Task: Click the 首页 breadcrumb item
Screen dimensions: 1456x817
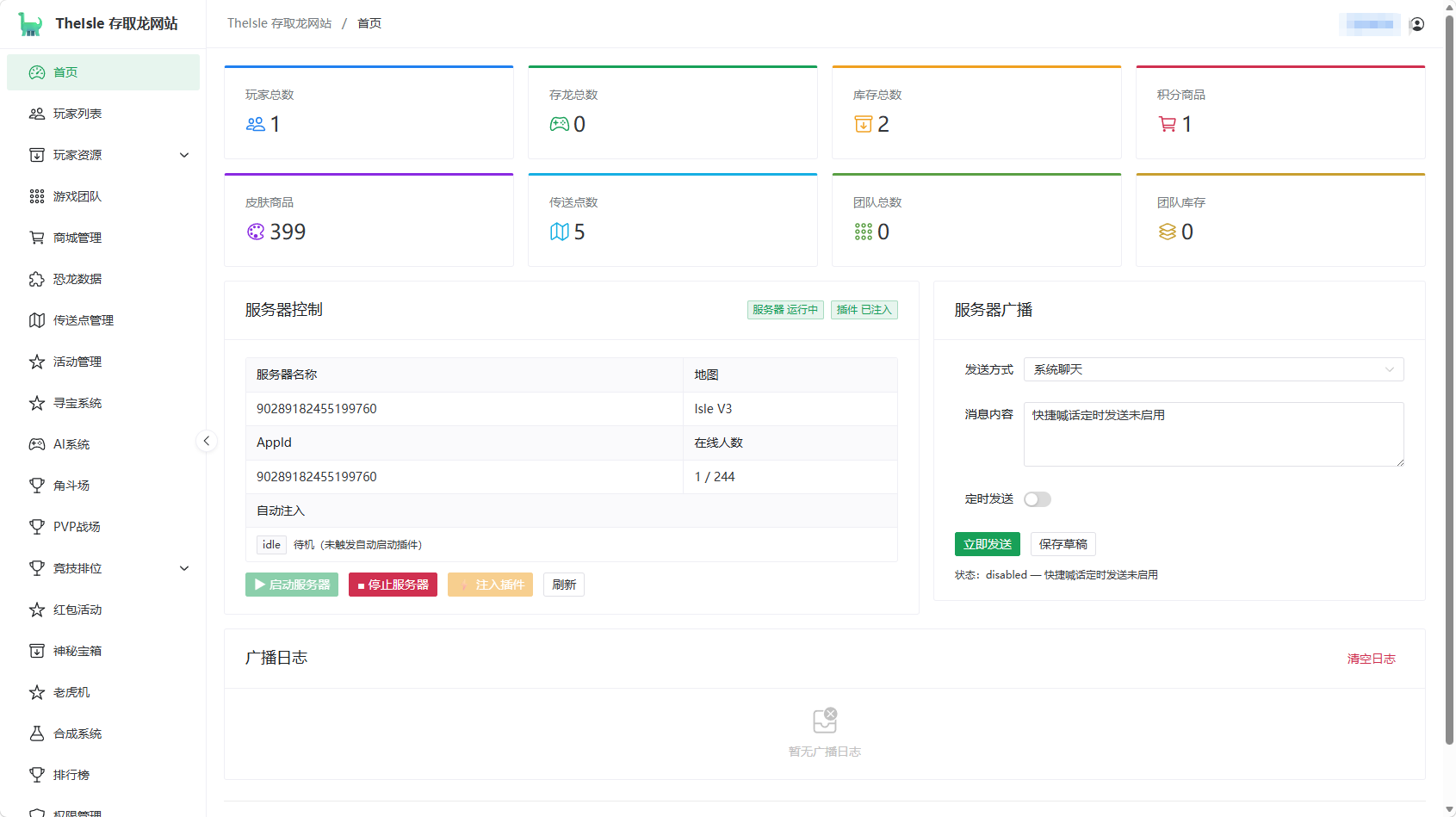Action: 369,23
